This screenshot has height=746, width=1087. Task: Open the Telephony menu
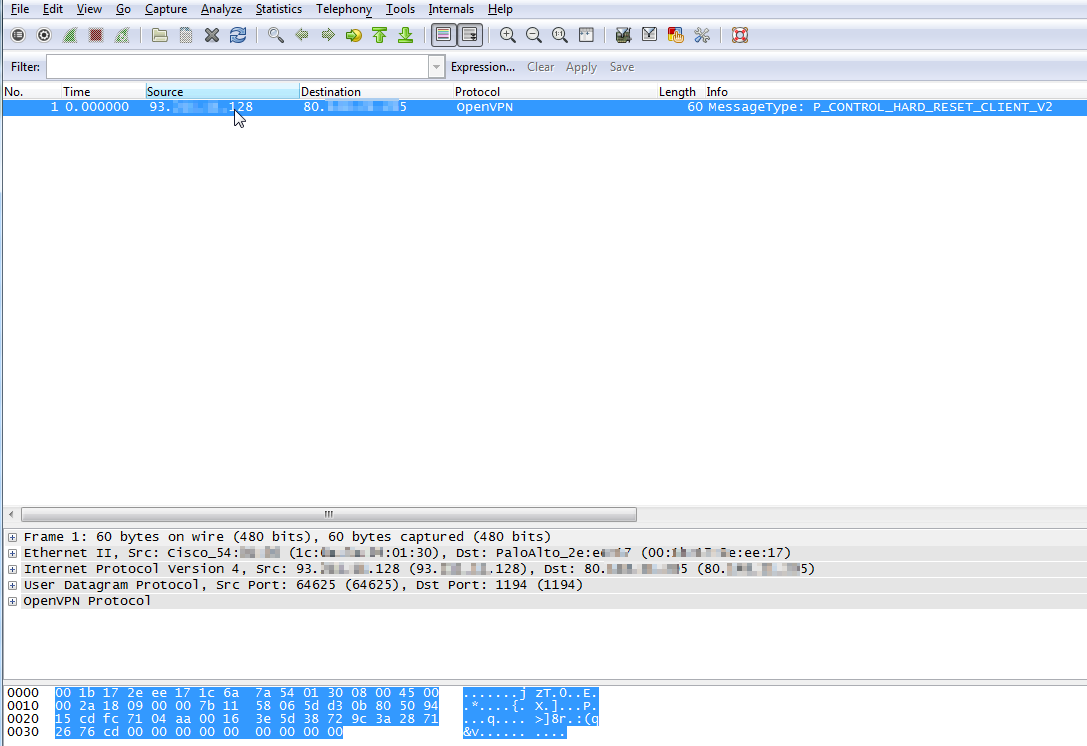coord(343,9)
